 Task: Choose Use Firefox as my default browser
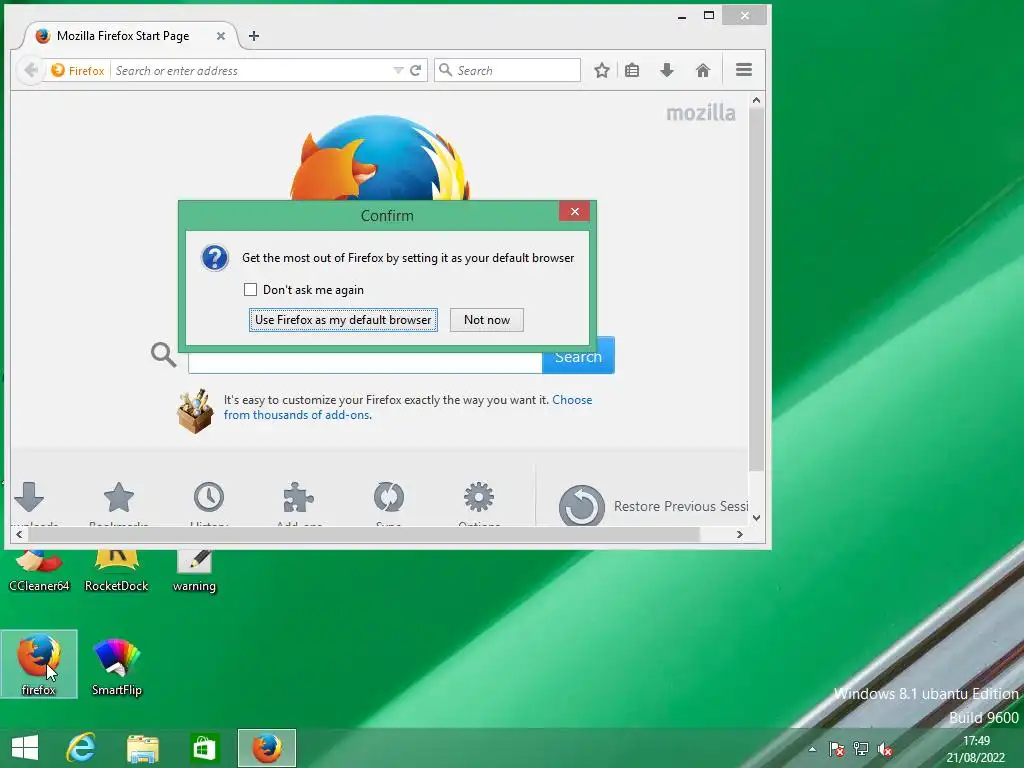(343, 320)
